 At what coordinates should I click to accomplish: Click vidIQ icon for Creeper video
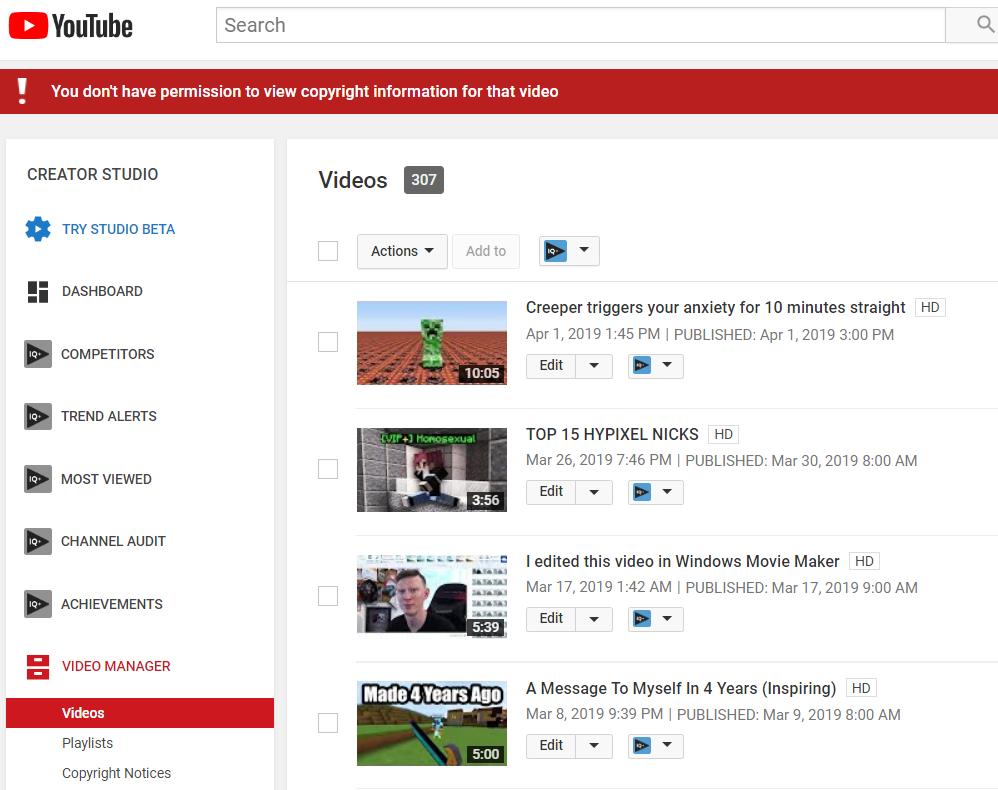coord(642,365)
